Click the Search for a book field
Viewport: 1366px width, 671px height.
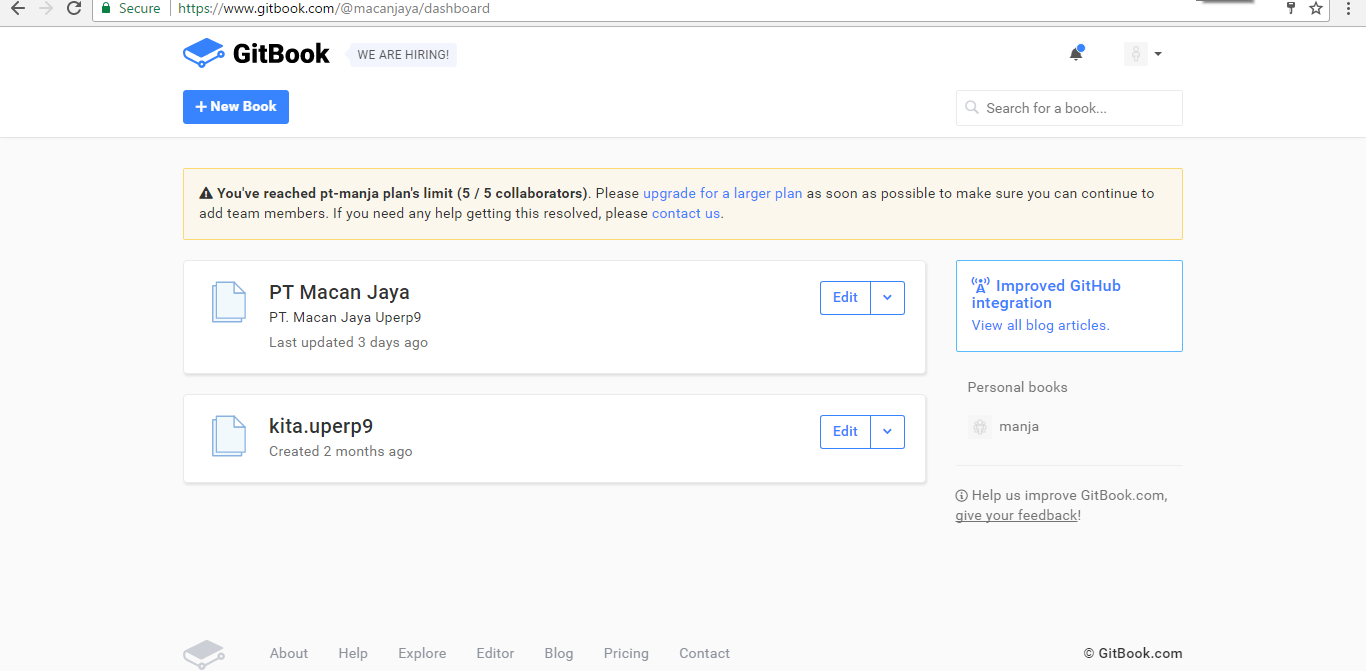coord(1069,108)
